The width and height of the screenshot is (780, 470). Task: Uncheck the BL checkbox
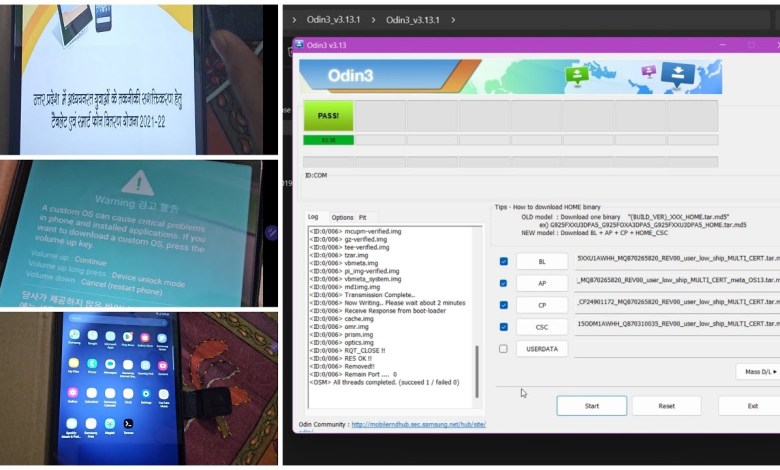click(x=503, y=261)
